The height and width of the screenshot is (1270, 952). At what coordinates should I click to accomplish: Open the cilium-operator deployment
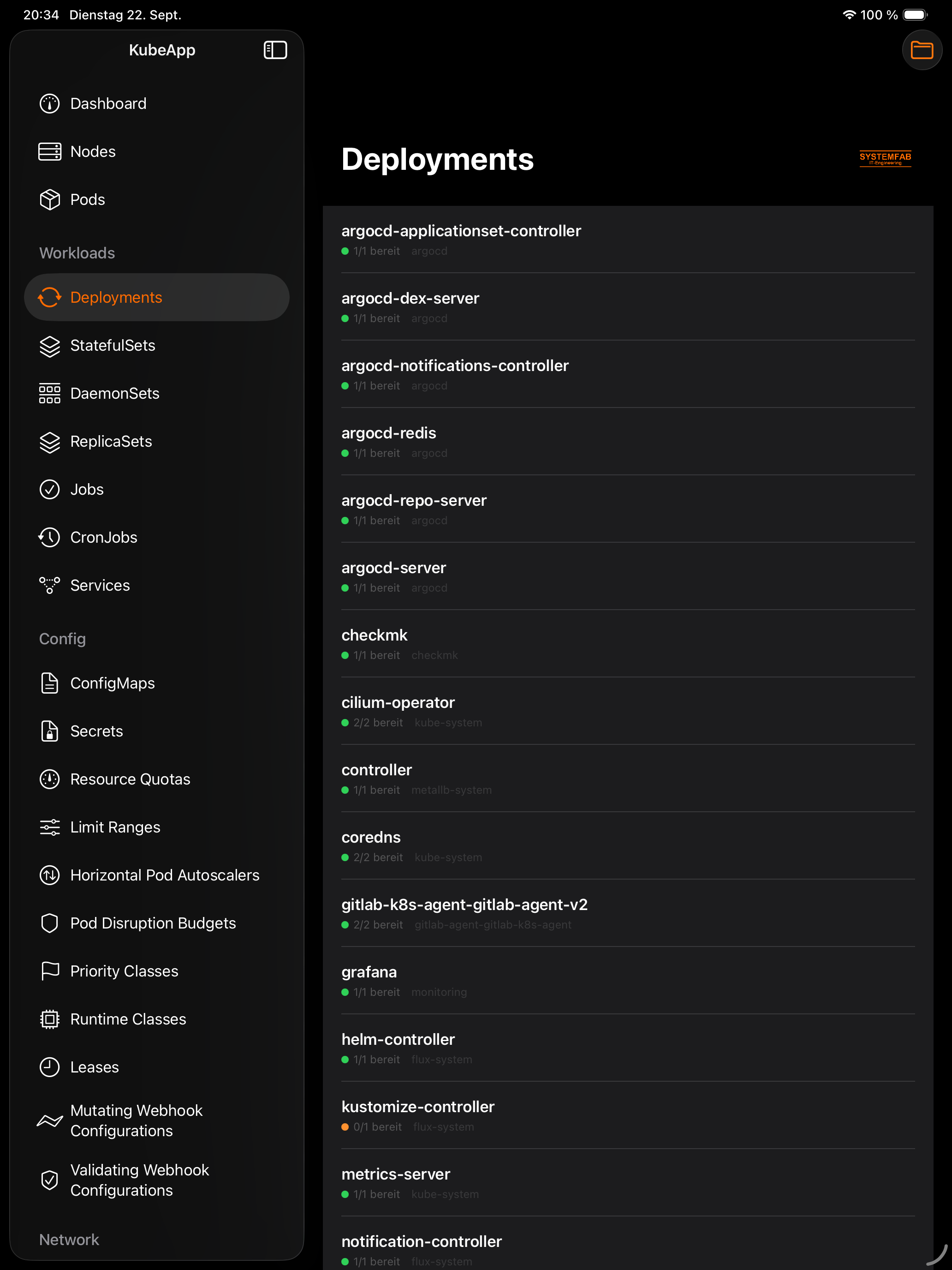(628, 711)
